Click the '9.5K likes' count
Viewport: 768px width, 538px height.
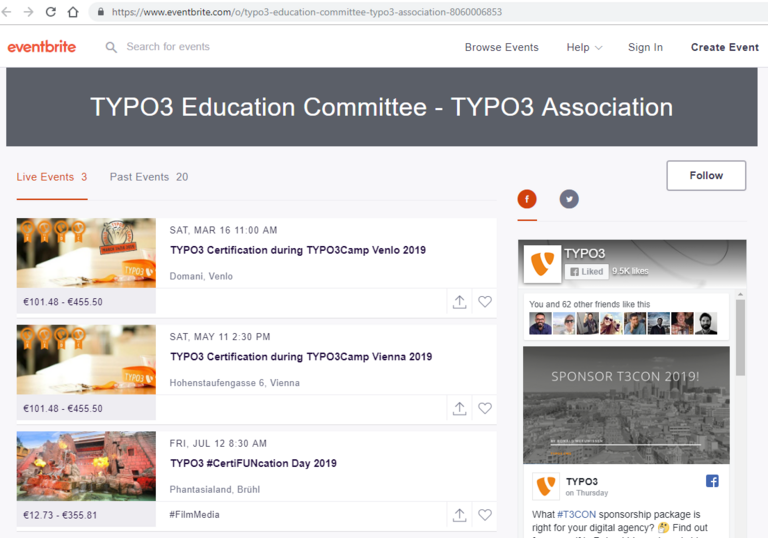click(x=630, y=271)
